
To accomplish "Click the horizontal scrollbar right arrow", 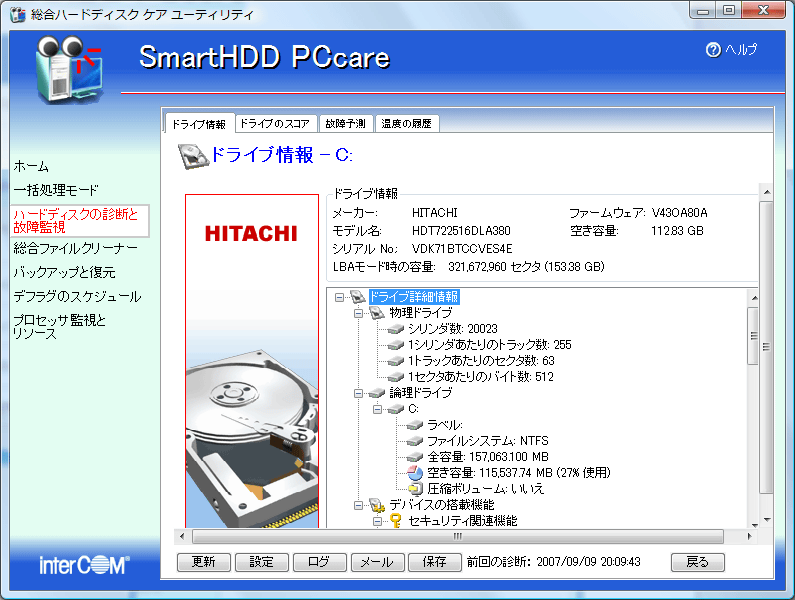I will [749, 536].
